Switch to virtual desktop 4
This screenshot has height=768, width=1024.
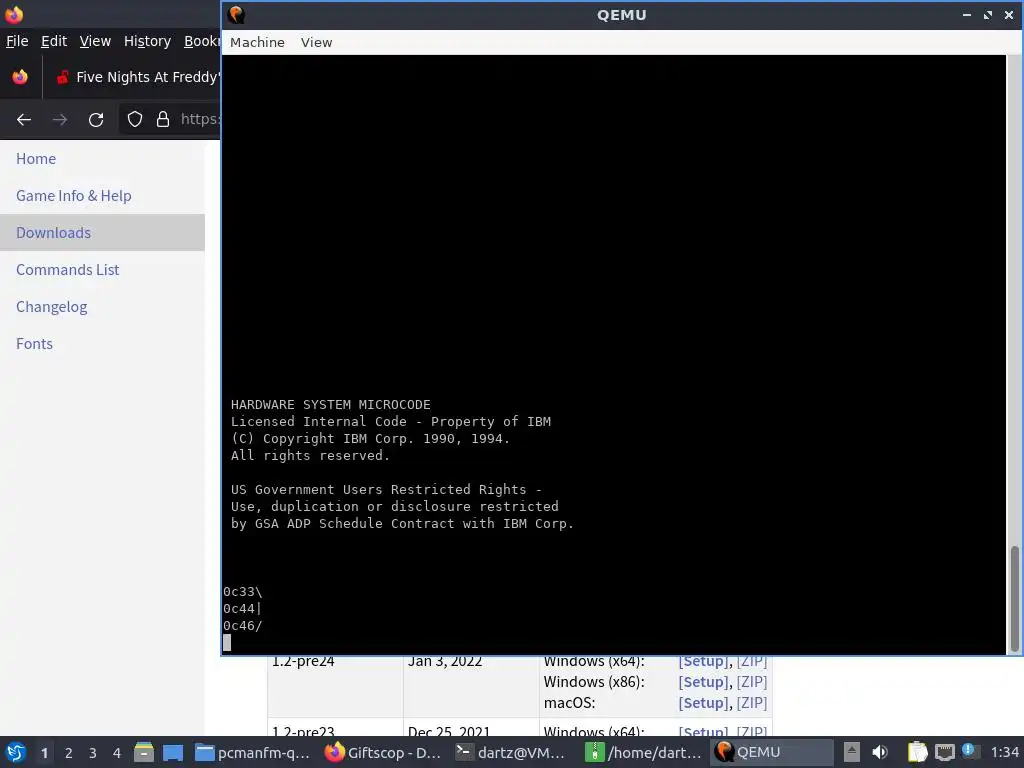coord(117,753)
